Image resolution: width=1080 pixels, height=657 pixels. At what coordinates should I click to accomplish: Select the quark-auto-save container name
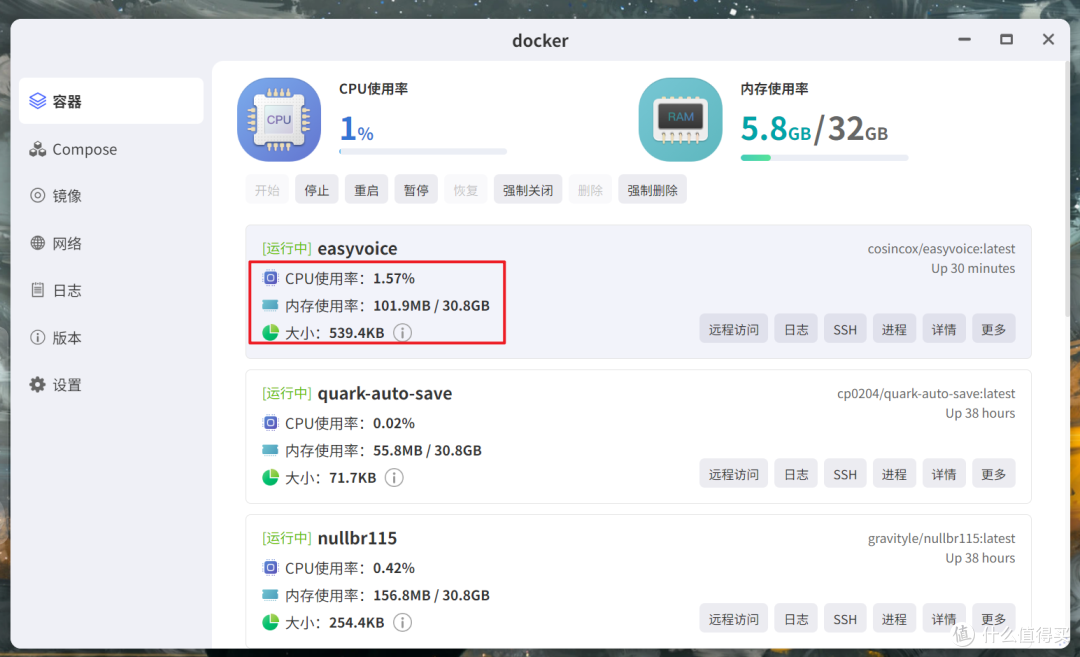(385, 393)
